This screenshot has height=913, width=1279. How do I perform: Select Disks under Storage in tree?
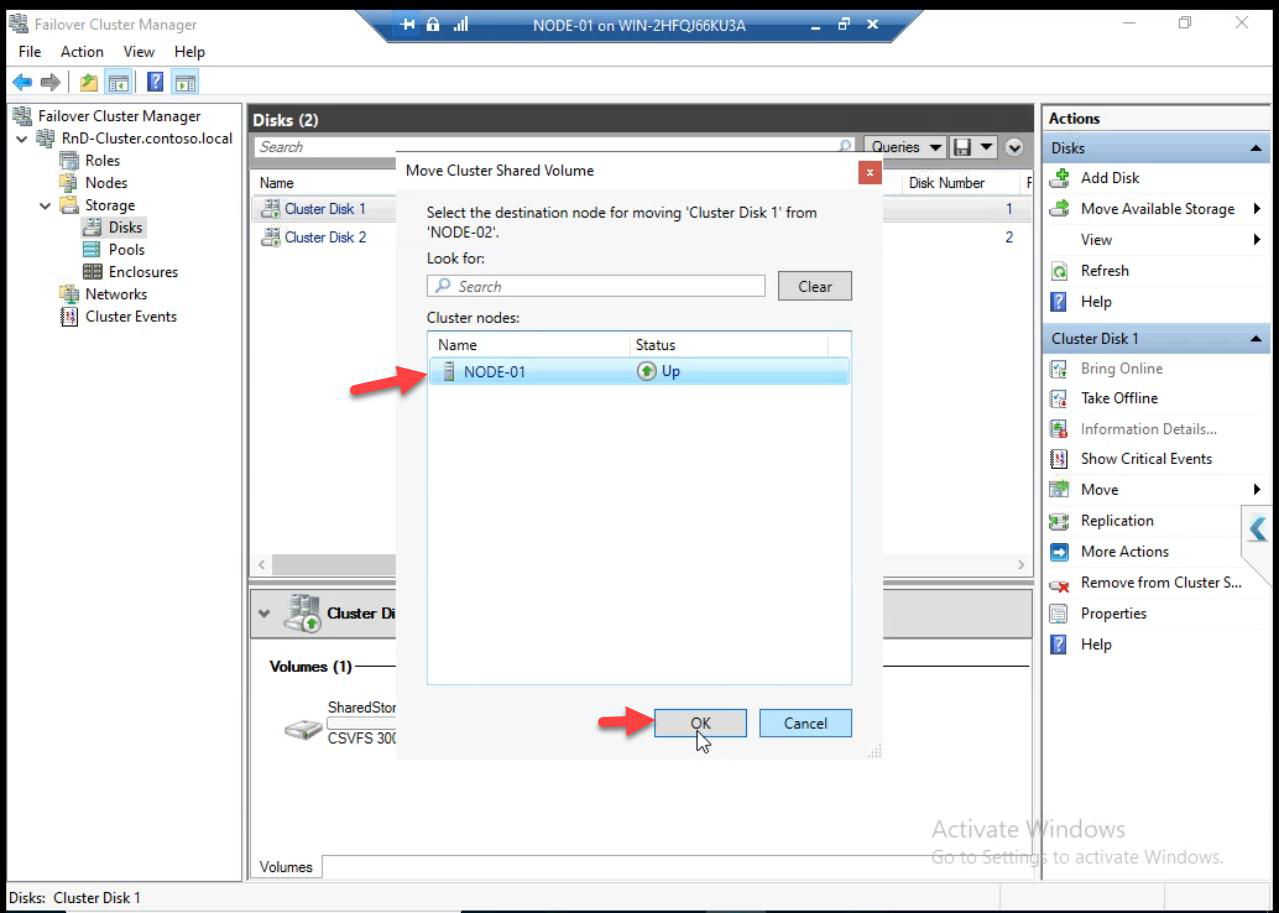pyautogui.click(x=125, y=228)
